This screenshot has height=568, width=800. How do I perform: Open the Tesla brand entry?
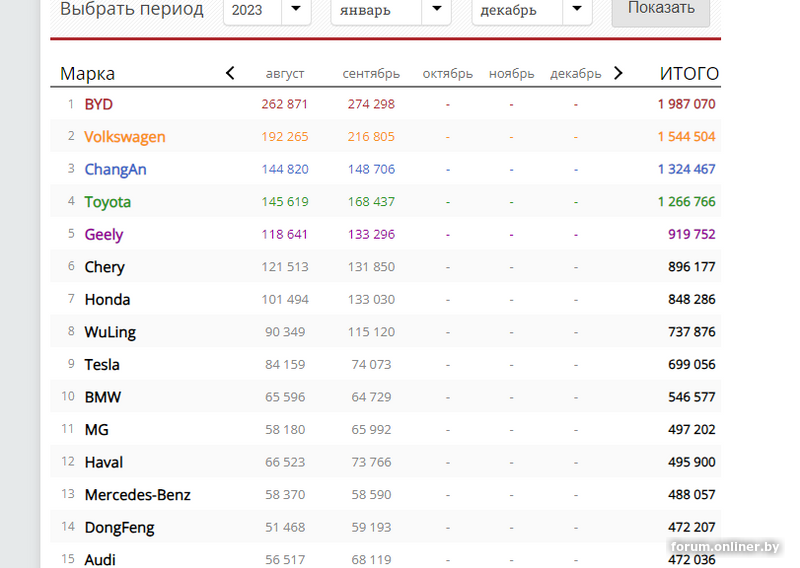click(102, 364)
